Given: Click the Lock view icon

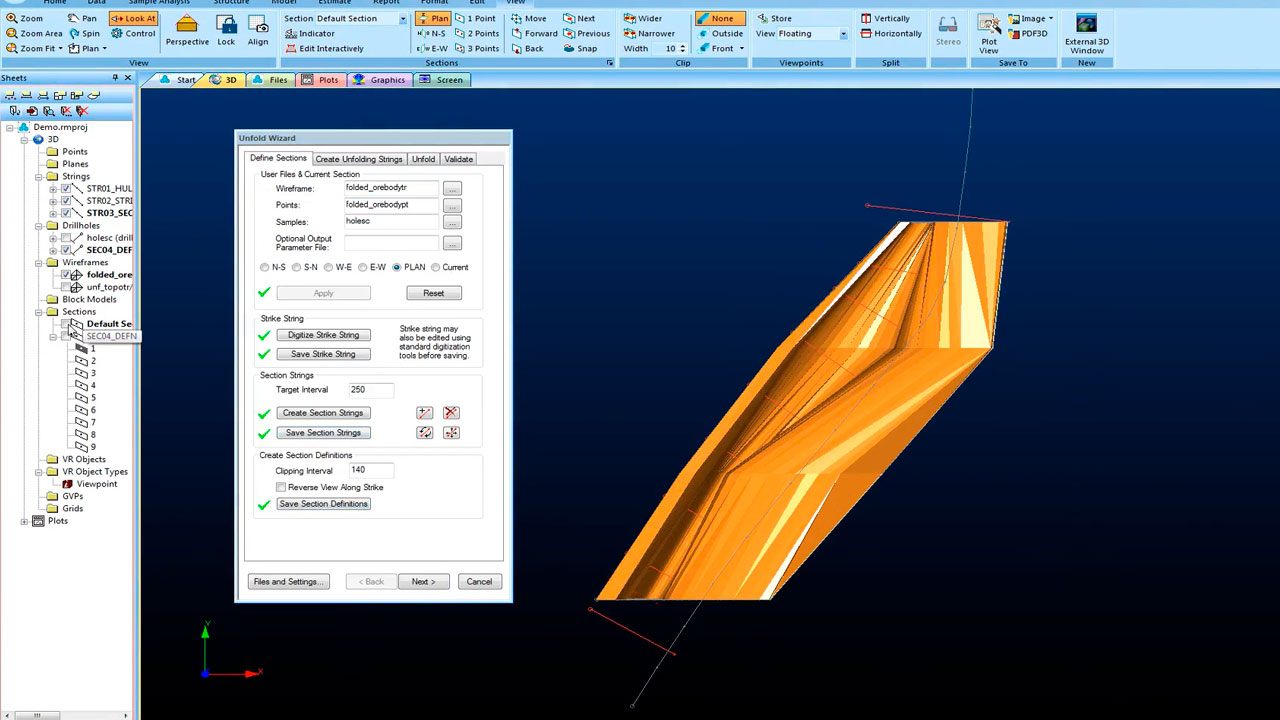Looking at the screenshot, I should point(226,30).
